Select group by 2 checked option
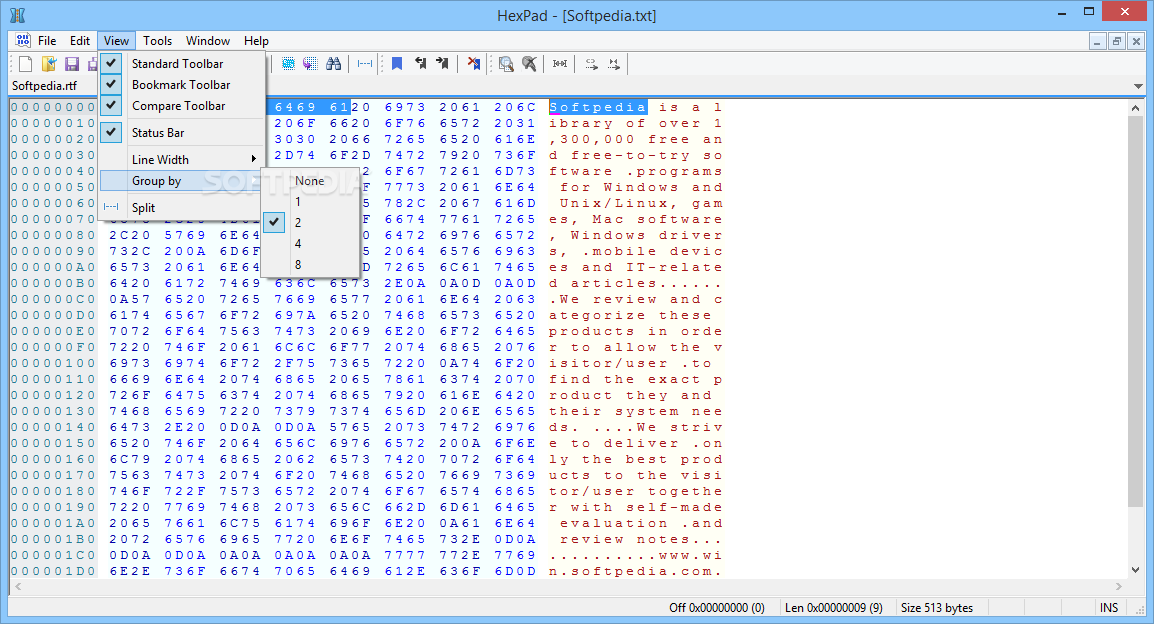This screenshot has height=624, width=1154. 311,222
